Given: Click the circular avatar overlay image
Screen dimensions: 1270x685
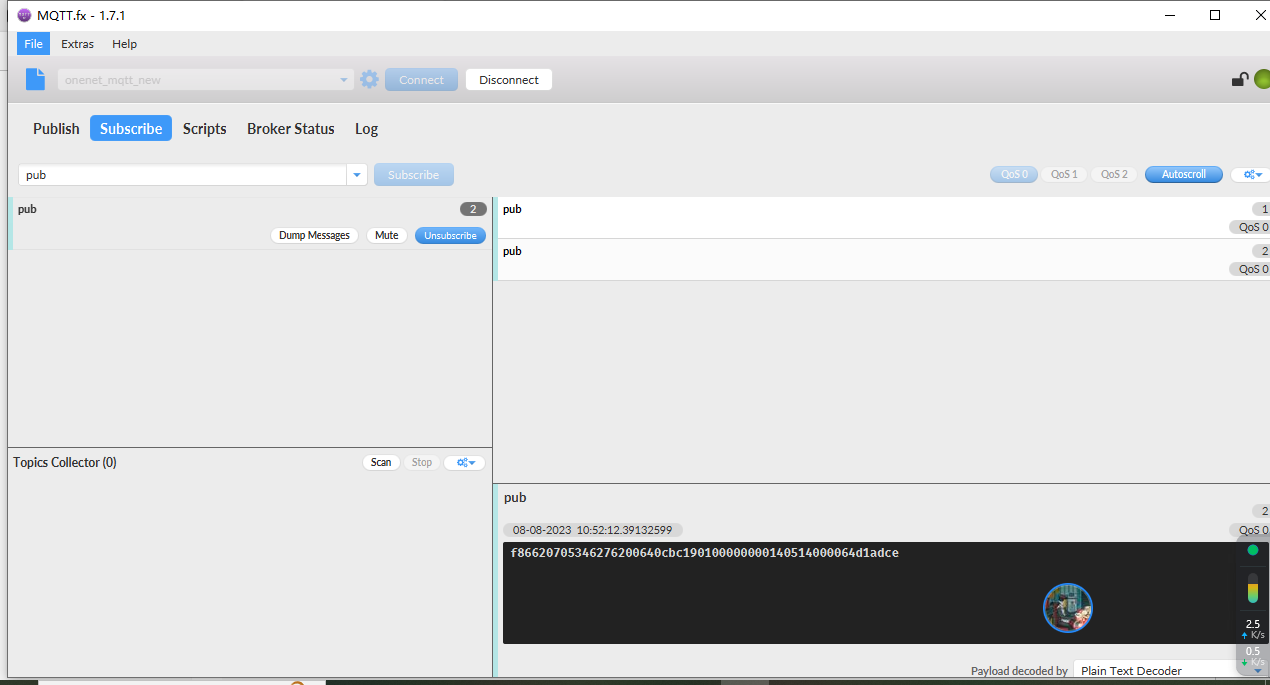Looking at the screenshot, I should pos(1068,608).
